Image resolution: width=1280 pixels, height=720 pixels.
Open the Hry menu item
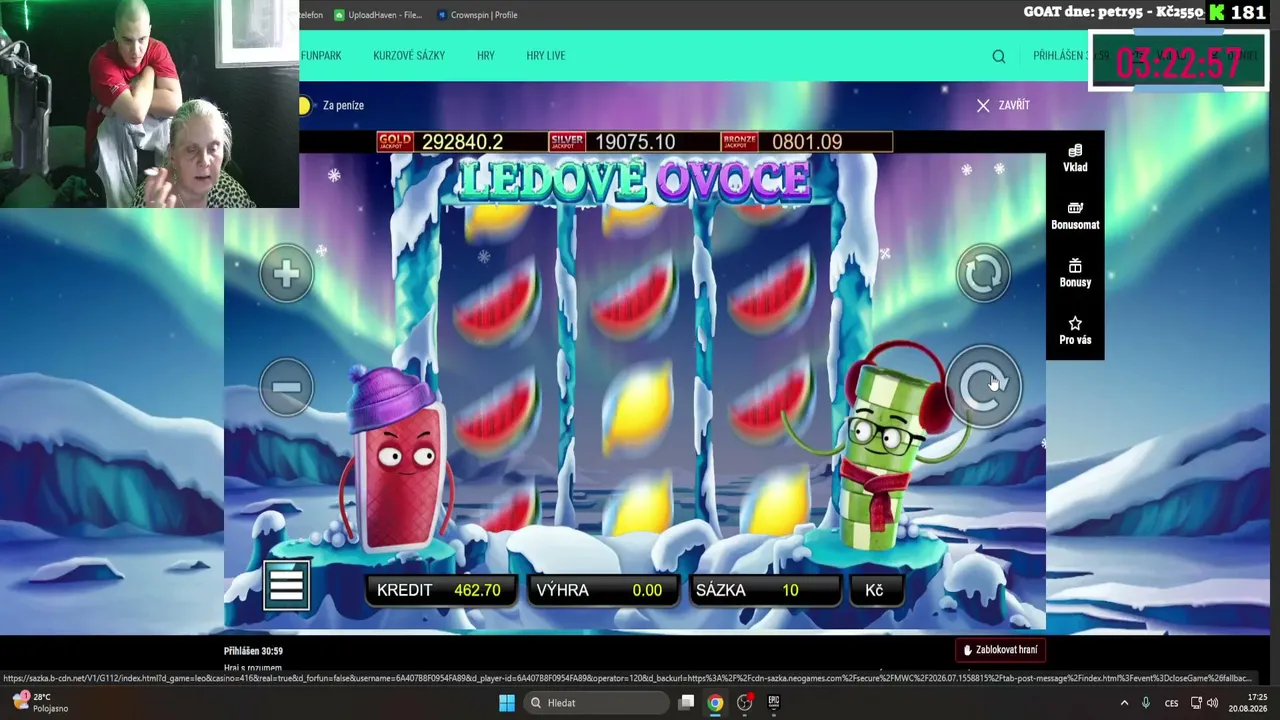tap(486, 55)
